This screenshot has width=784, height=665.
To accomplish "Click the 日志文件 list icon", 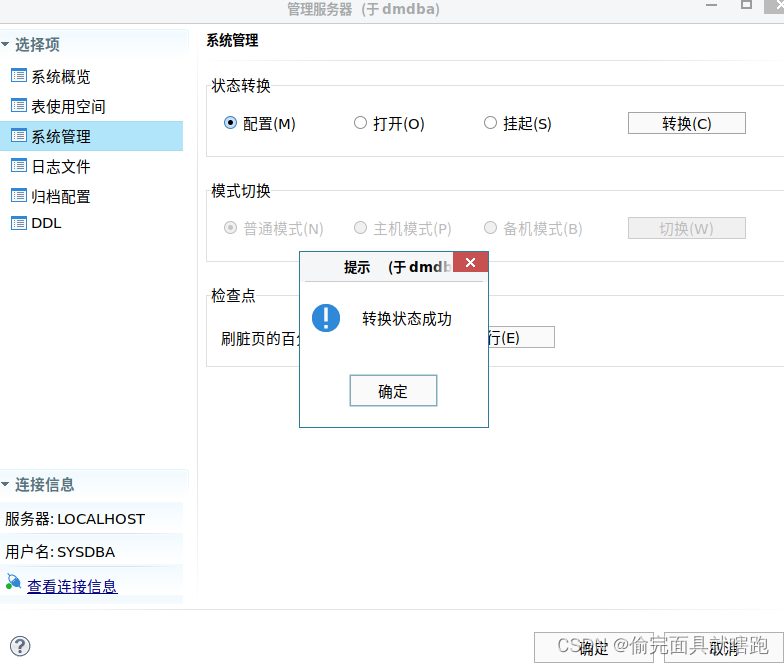I will click(x=18, y=166).
